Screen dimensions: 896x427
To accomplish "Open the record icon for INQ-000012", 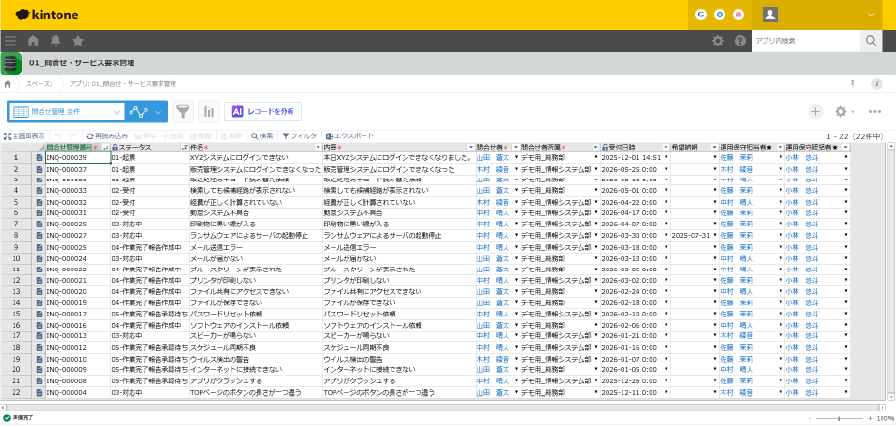I will (x=39, y=348).
